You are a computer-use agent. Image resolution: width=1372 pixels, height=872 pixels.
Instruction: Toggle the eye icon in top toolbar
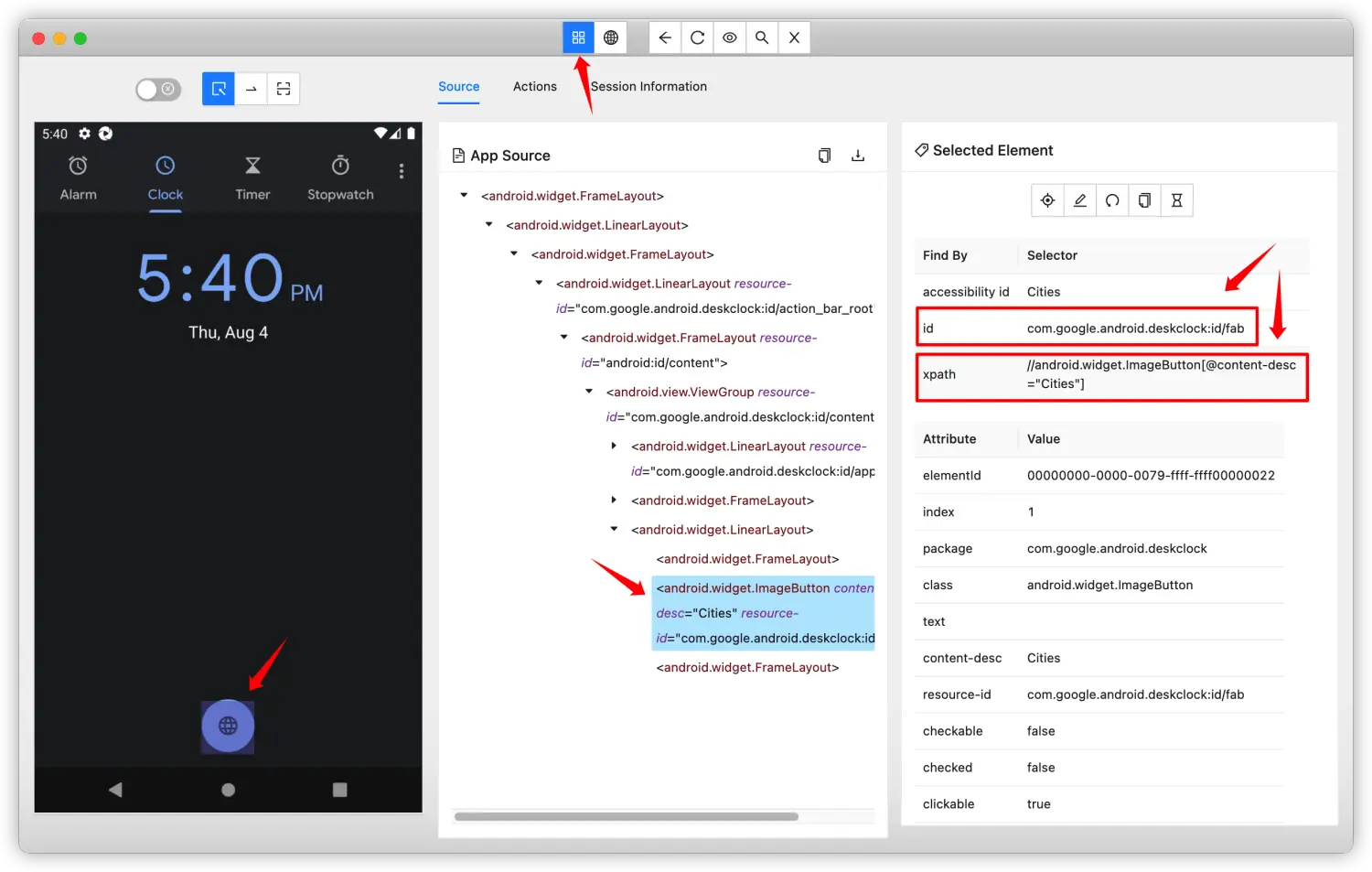[729, 38]
